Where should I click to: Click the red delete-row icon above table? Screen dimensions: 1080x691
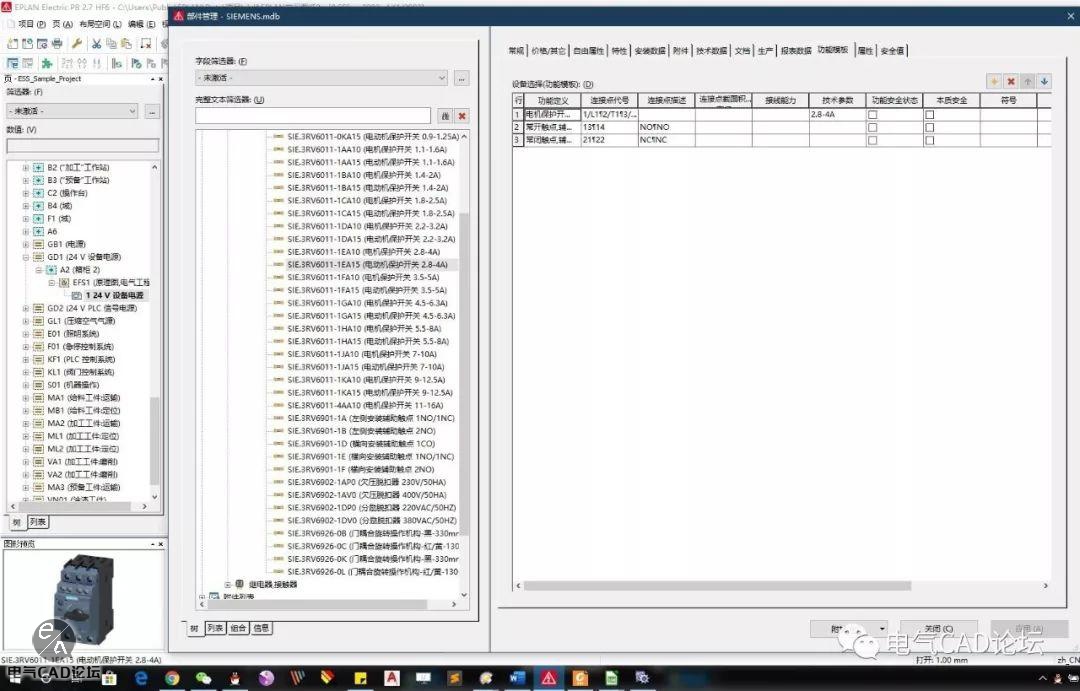[x=1011, y=81]
